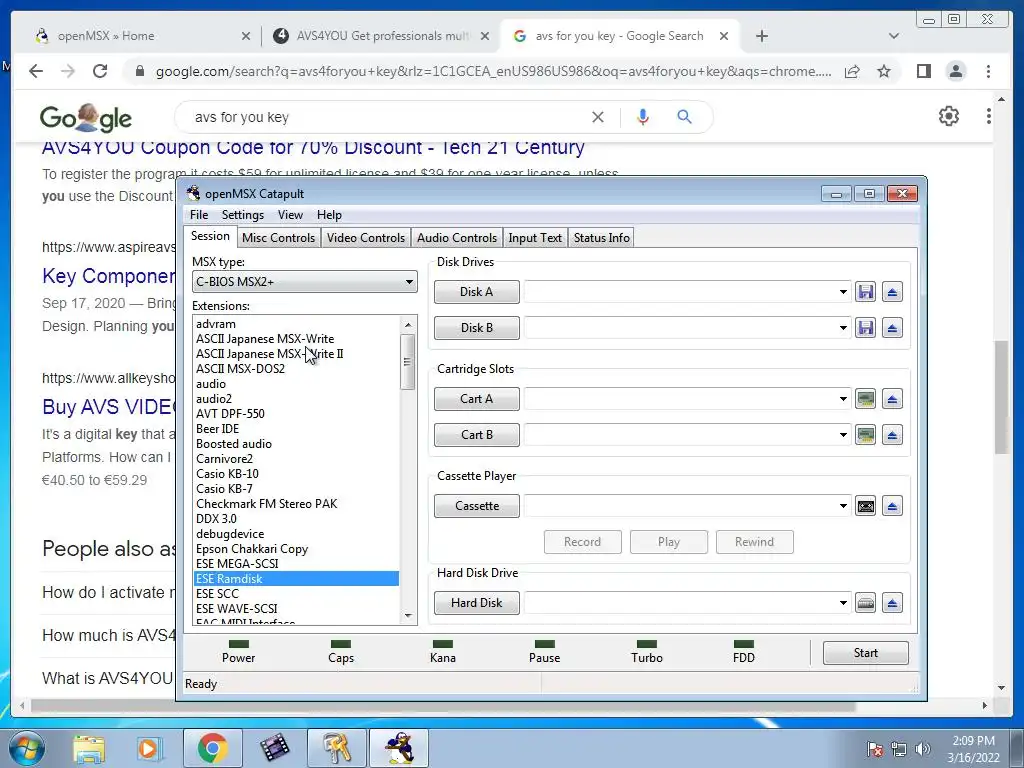Viewport: 1024px width, 768px height.
Task: Open Google quick settings gear
Action: 949,116
